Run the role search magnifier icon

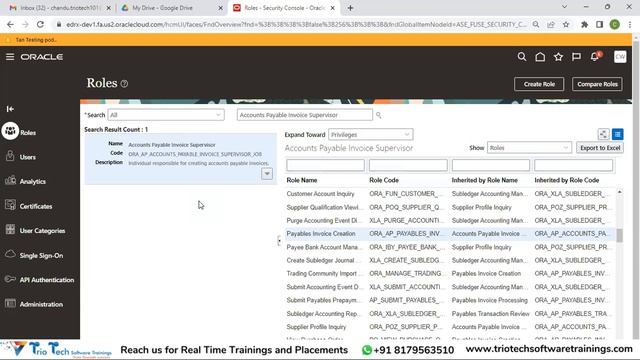click(379, 116)
